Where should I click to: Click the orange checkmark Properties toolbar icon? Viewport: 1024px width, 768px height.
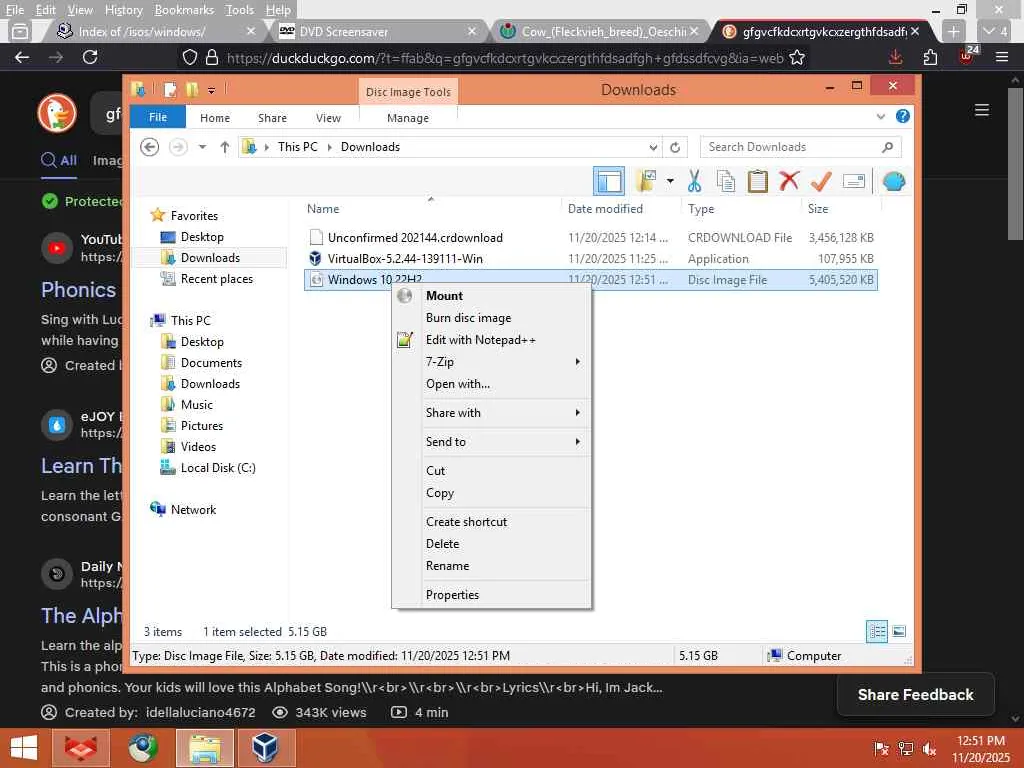821,181
